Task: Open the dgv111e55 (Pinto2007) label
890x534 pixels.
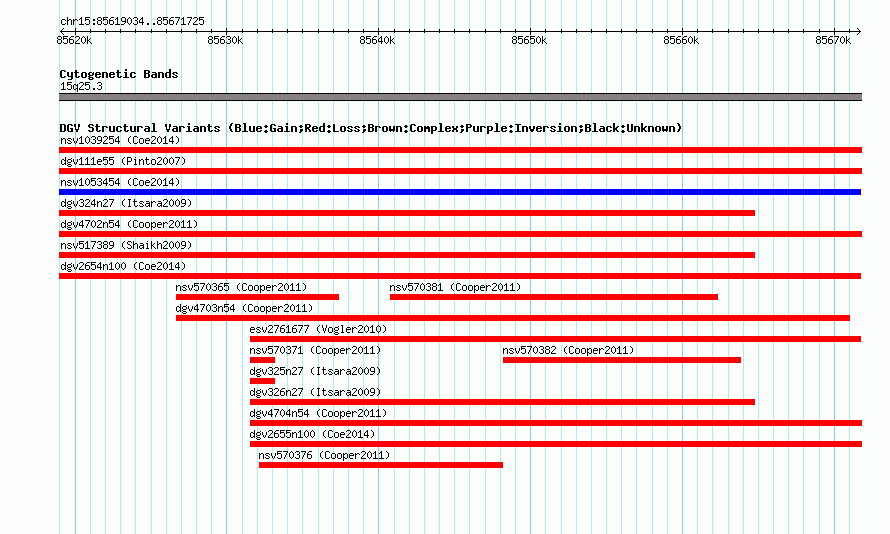Action: point(123,161)
